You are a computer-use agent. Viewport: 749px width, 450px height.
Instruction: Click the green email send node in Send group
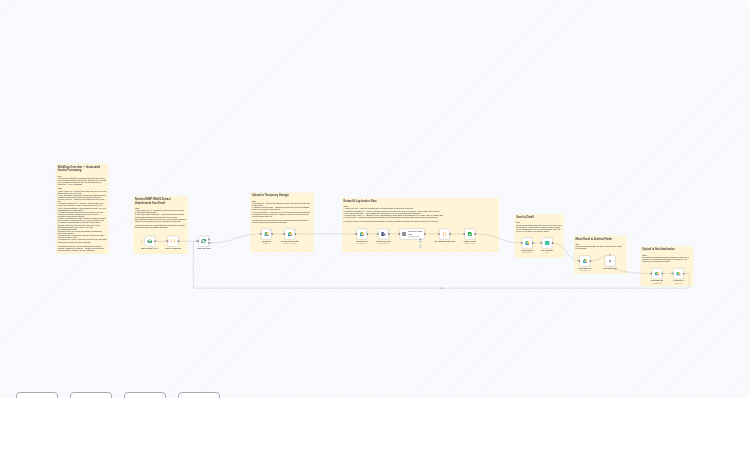[x=547, y=243]
